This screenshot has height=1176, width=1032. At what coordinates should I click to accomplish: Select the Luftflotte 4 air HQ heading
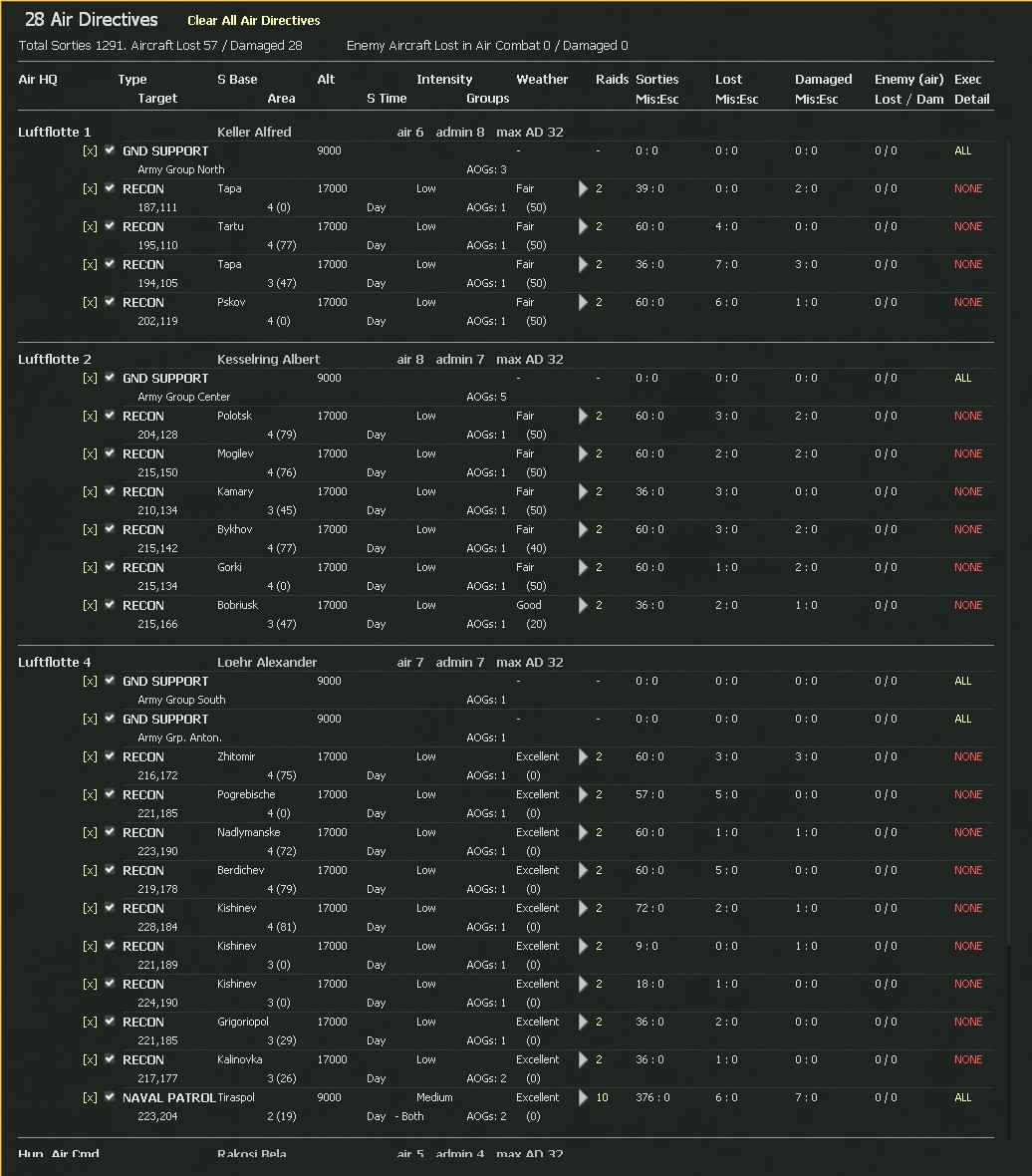[x=55, y=662]
